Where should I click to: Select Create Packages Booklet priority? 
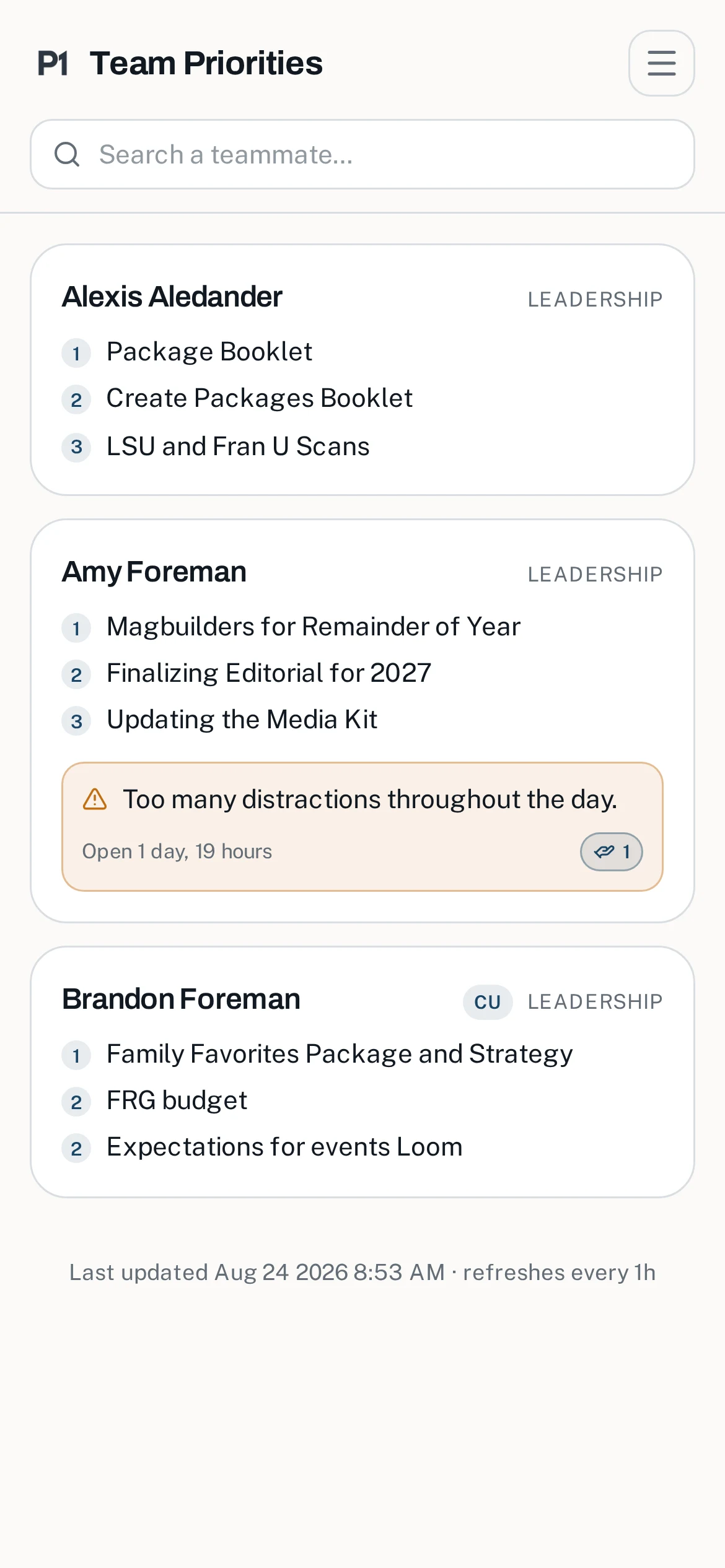pyautogui.click(x=259, y=398)
